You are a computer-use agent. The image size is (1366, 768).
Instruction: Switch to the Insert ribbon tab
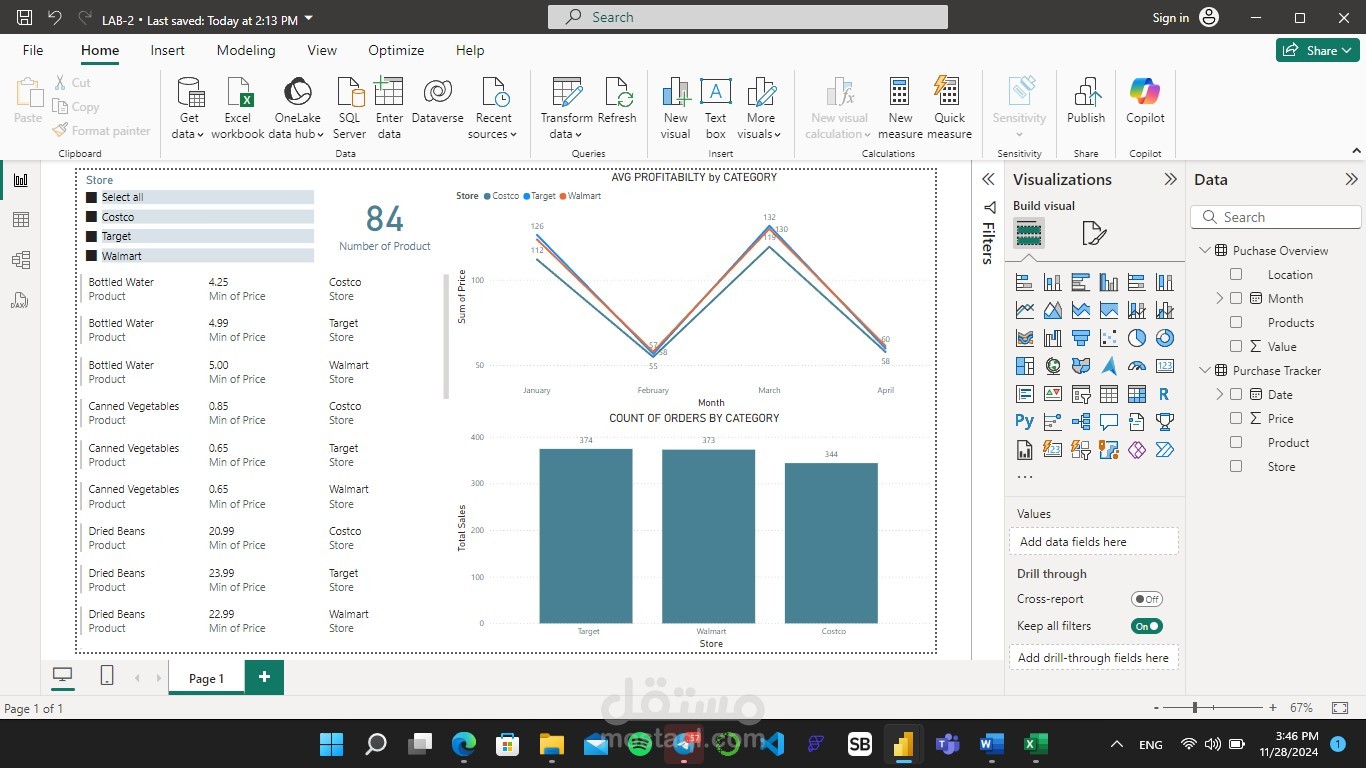(167, 50)
